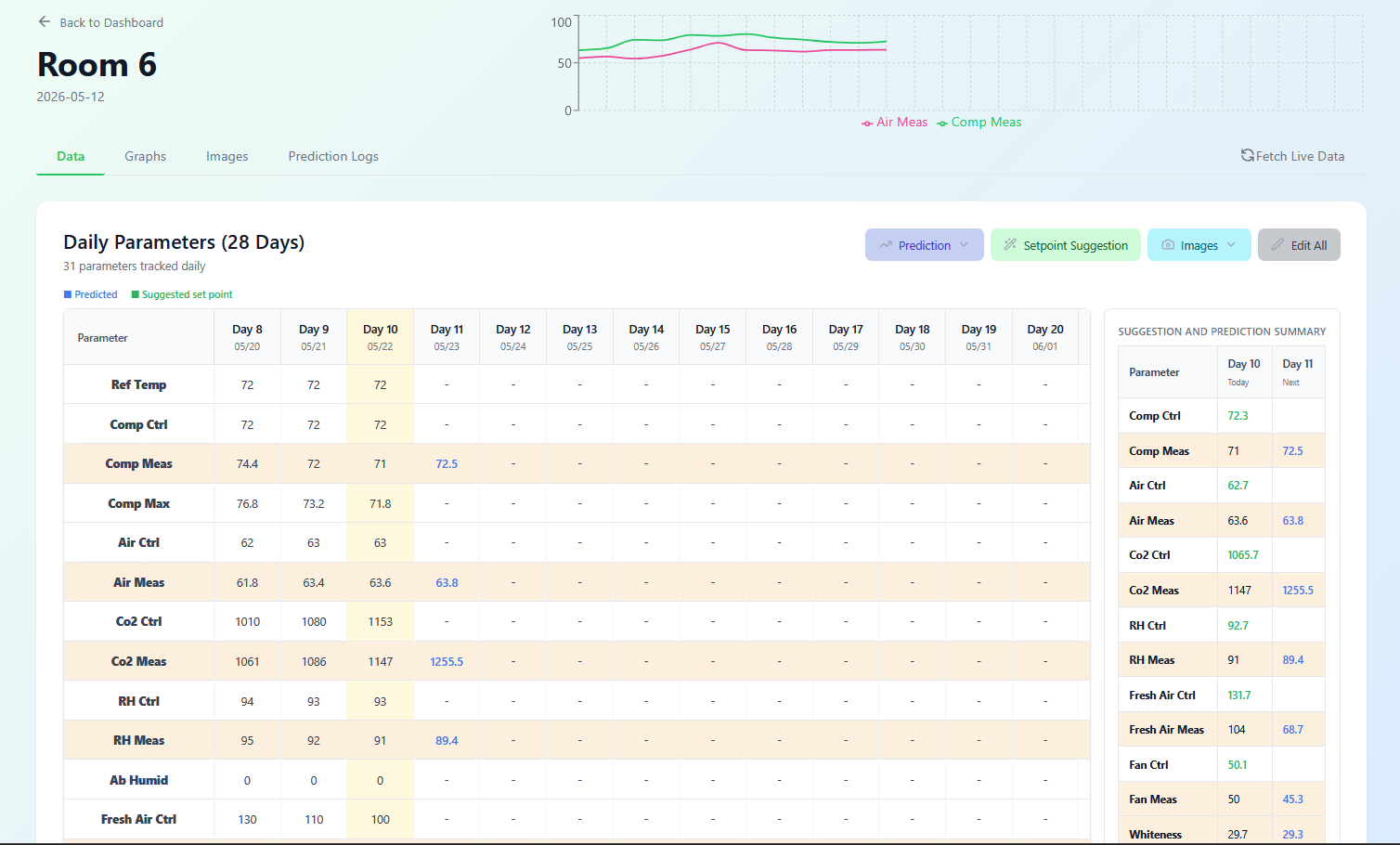This screenshot has height=845, width=1400.
Task: Click the suggested 1065.7 Co2 Ctrl value in summary
Action: pyautogui.click(x=1243, y=554)
